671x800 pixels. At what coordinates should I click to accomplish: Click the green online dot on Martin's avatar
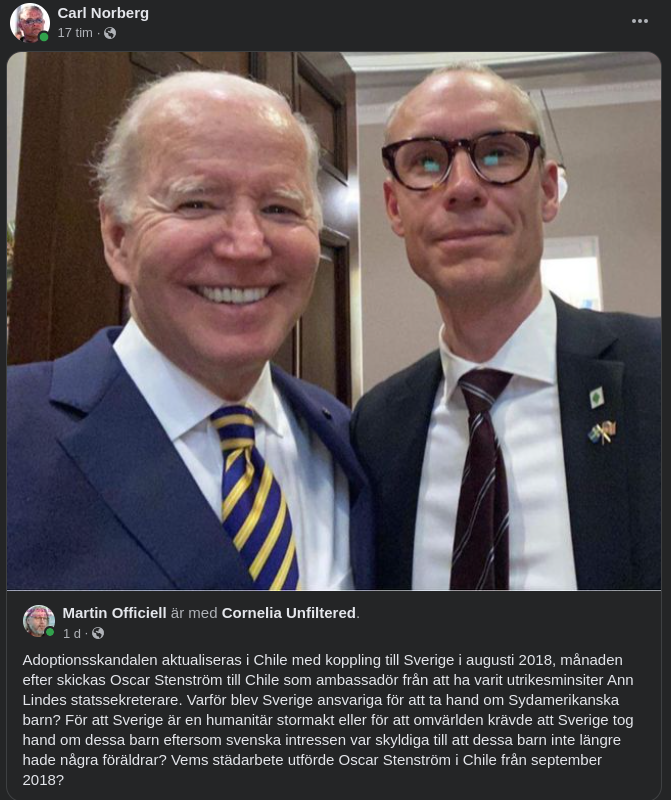[50, 632]
